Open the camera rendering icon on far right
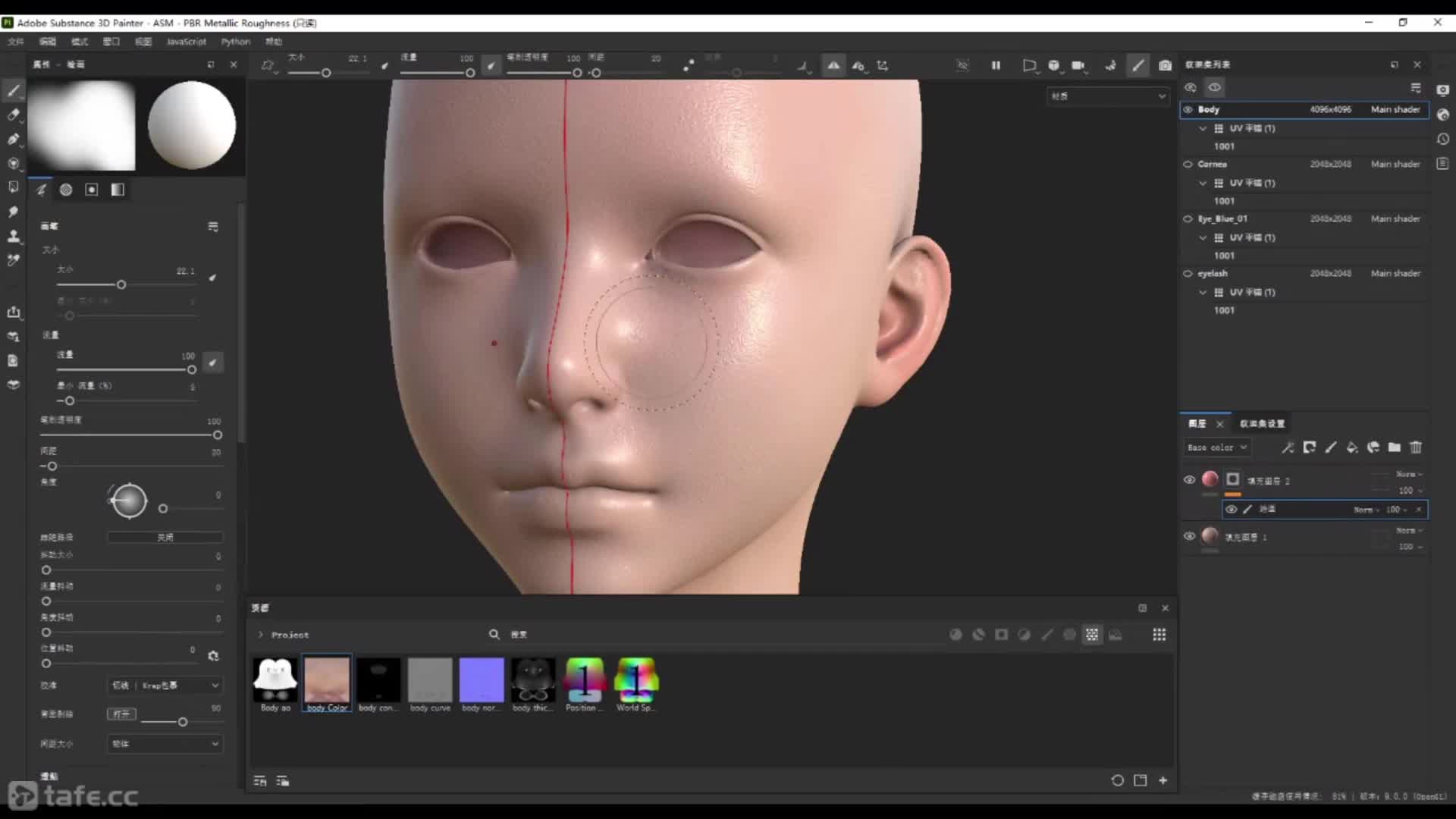Viewport: 1456px width, 819px height. coord(1443,90)
